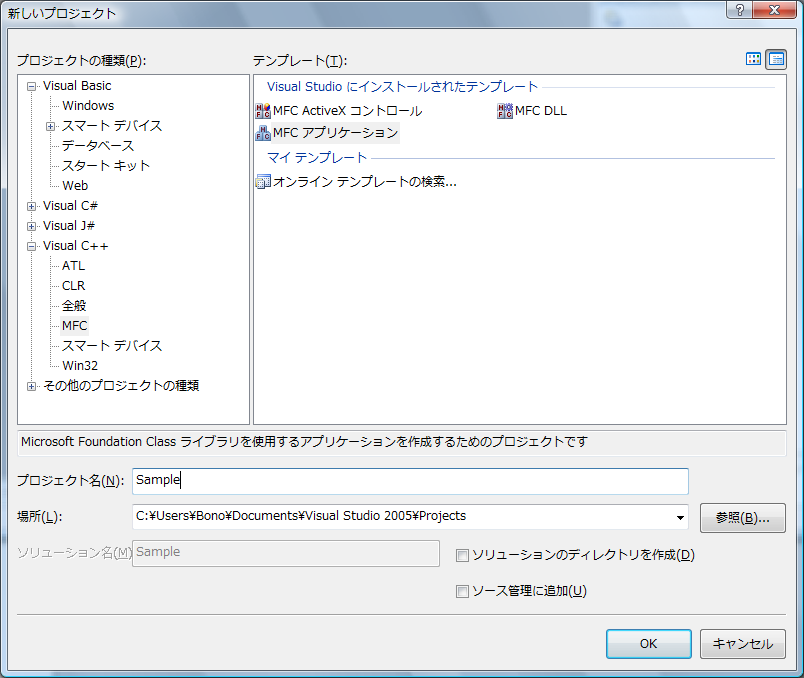Select データベース under Visual Basic
The image size is (804, 678).
point(98,146)
